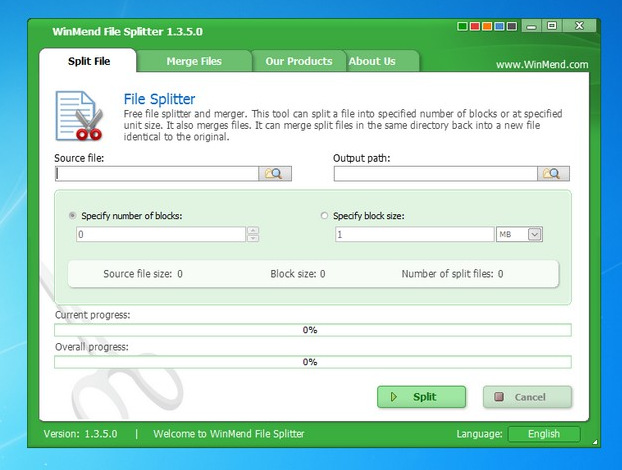Click the block size value field
This screenshot has height=470, width=622.
pos(415,234)
